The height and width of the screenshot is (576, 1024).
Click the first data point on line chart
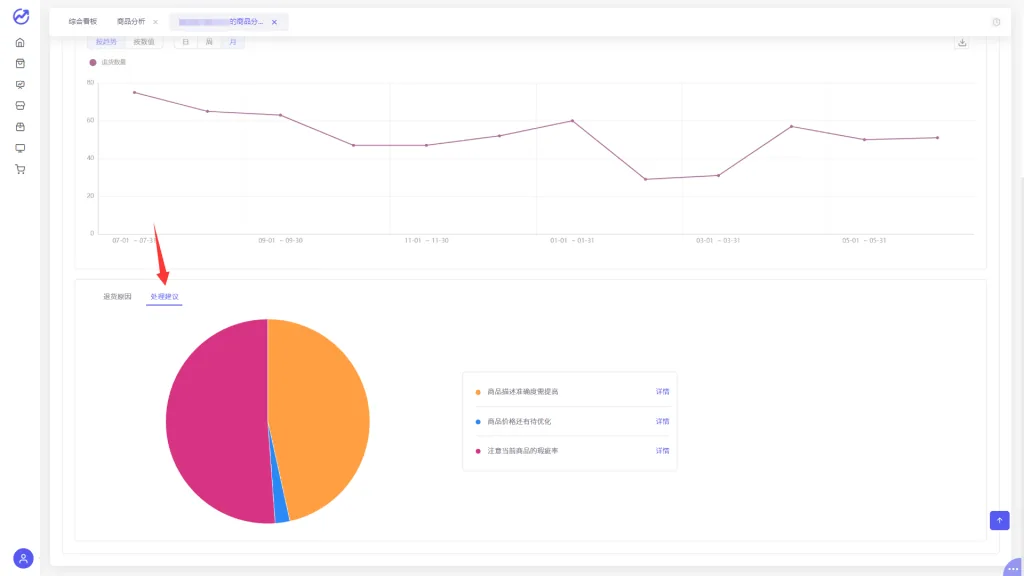135,93
